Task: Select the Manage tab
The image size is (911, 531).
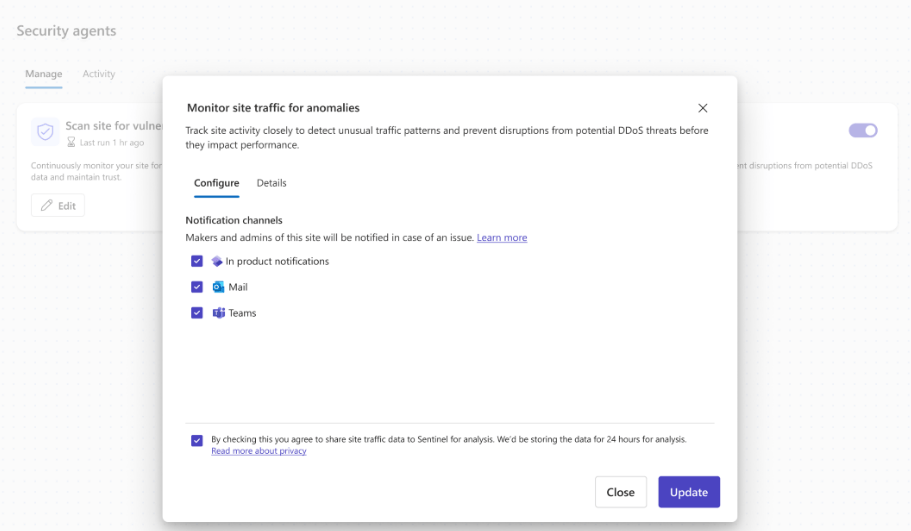Action: coord(43,74)
